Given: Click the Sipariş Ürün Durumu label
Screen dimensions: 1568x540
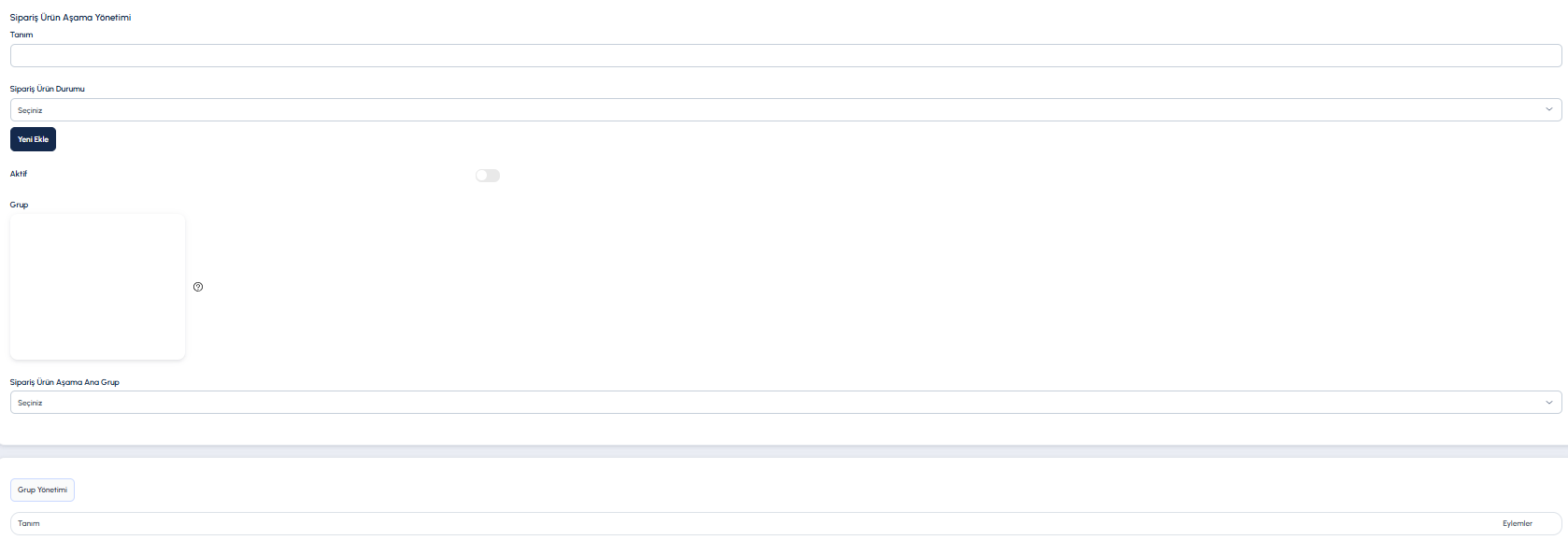Looking at the screenshot, I should [47, 89].
